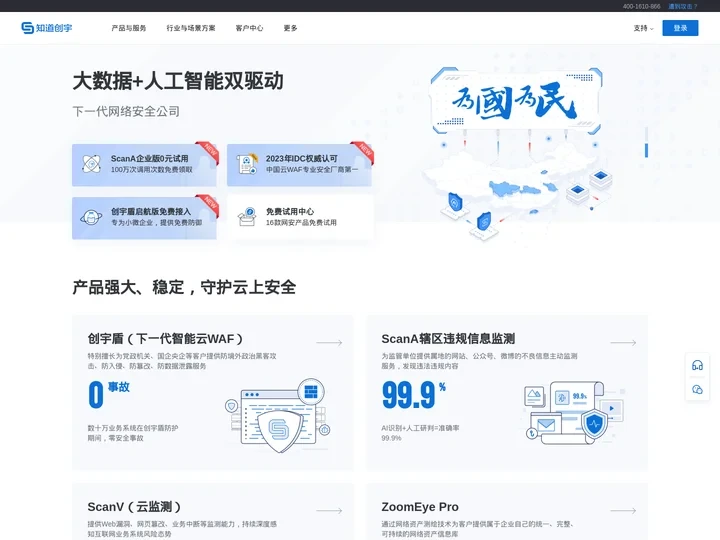Viewport: 720px width, 540px height.
Task: Click the 知道创宇 logo
Action: tap(46, 28)
